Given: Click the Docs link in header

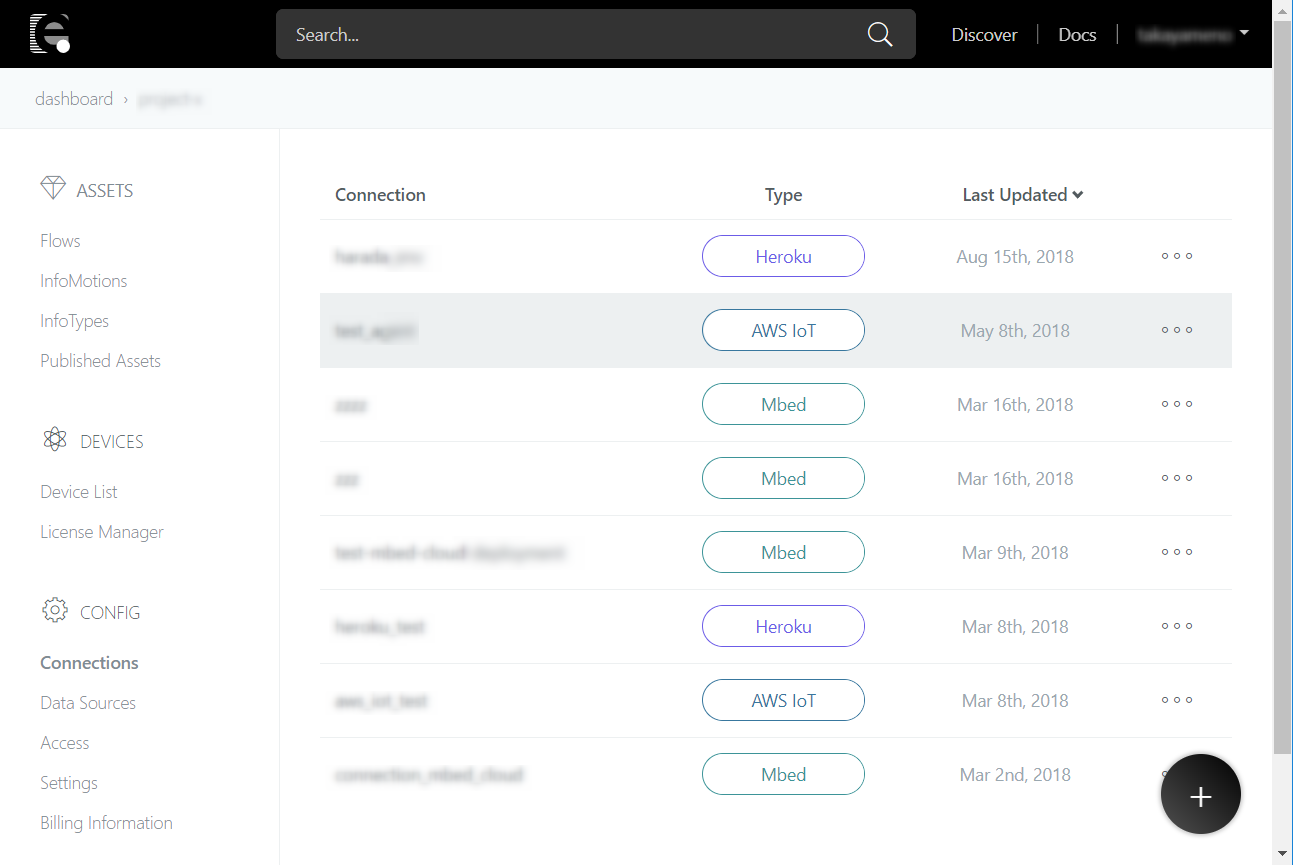Looking at the screenshot, I should (x=1077, y=35).
